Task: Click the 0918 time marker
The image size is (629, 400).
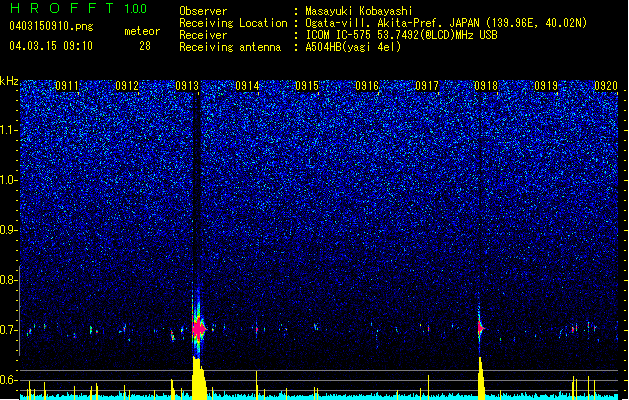Action: pyautogui.click(x=486, y=86)
